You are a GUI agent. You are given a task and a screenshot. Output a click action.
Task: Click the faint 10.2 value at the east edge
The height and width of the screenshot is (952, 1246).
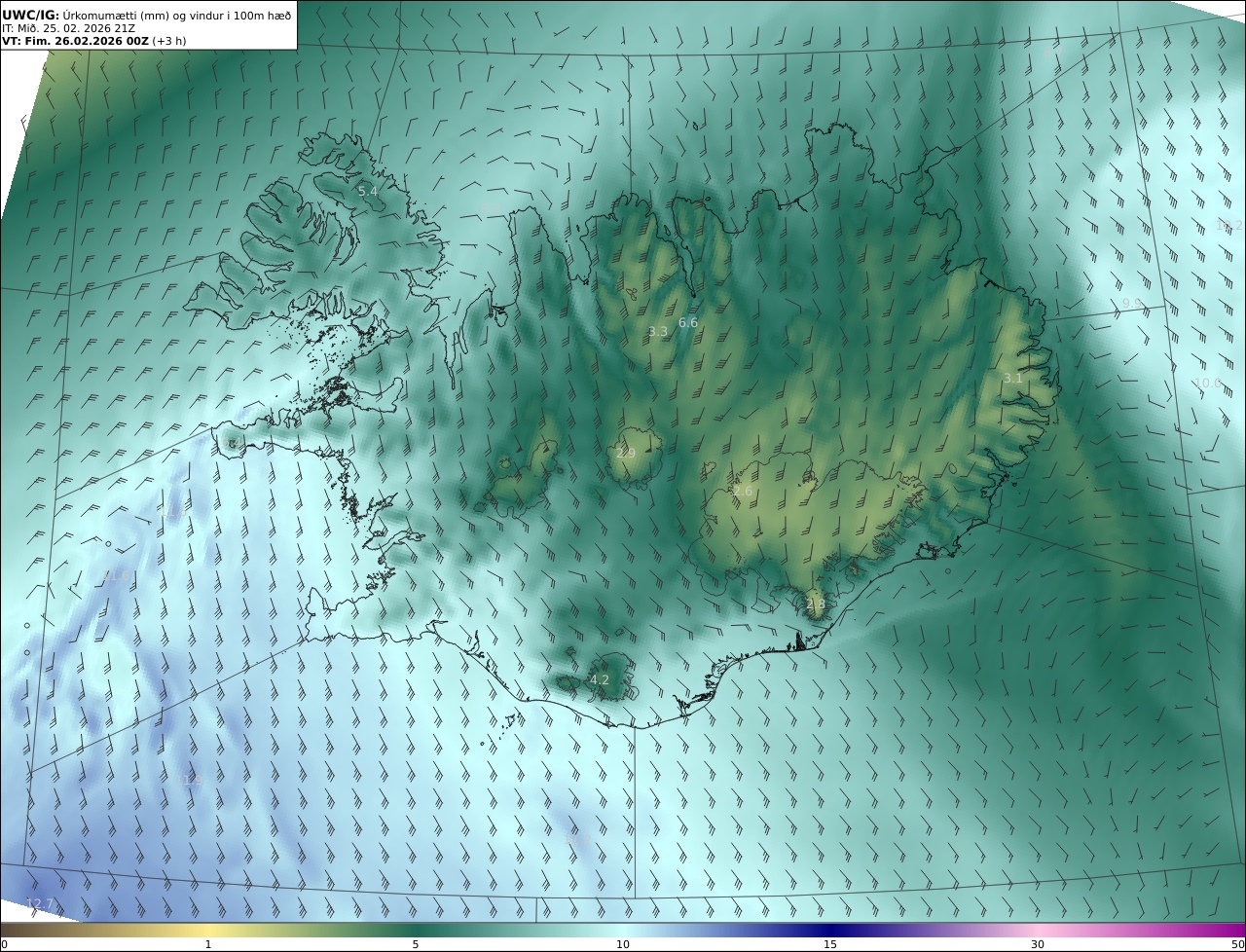(x=1229, y=225)
